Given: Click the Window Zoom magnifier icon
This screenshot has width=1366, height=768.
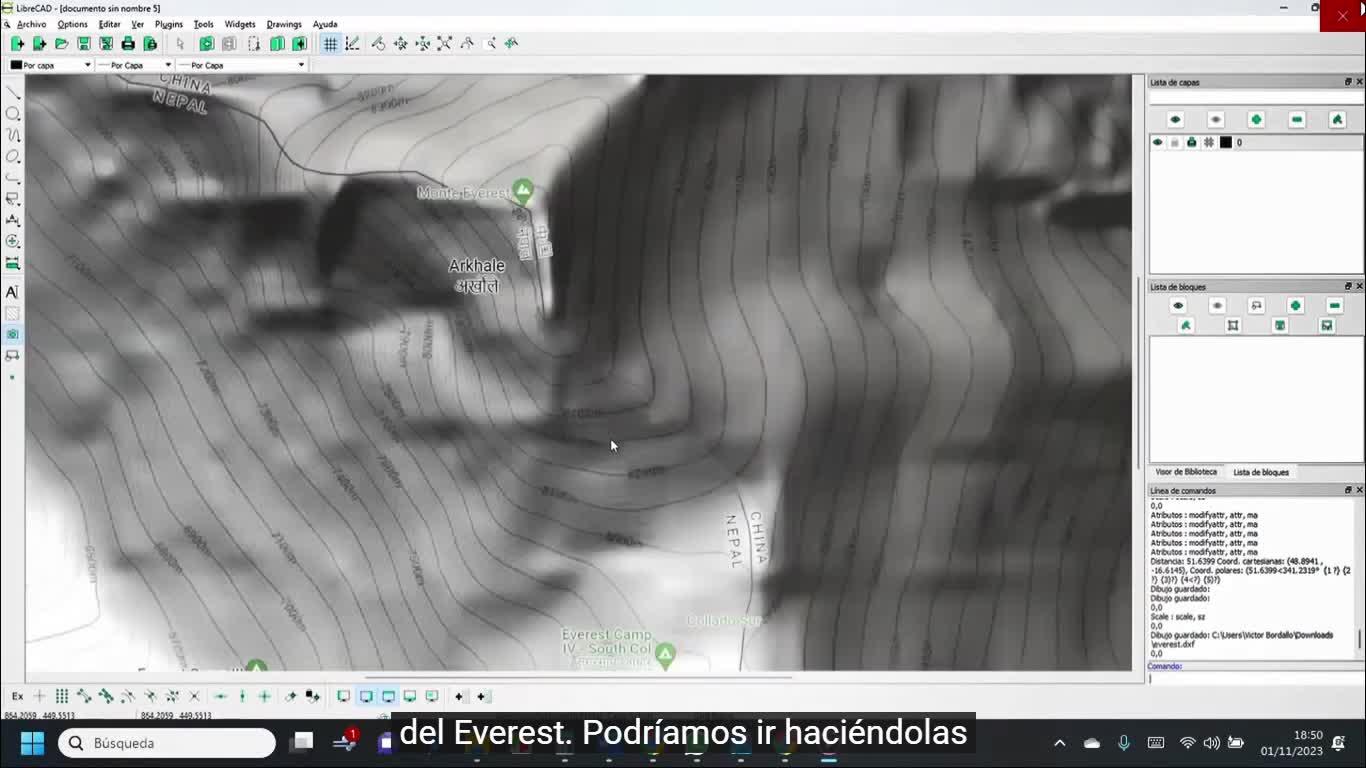Looking at the screenshot, I should (489, 44).
